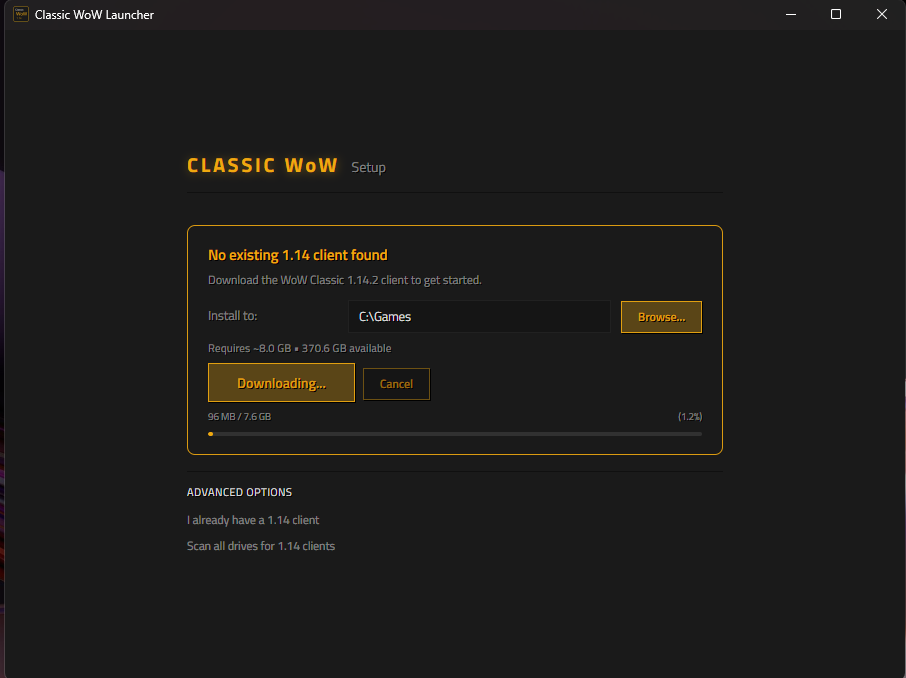
Task: Click the 'Requires ~8.0 GB' disk space text
Action: click(x=250, y=349)
